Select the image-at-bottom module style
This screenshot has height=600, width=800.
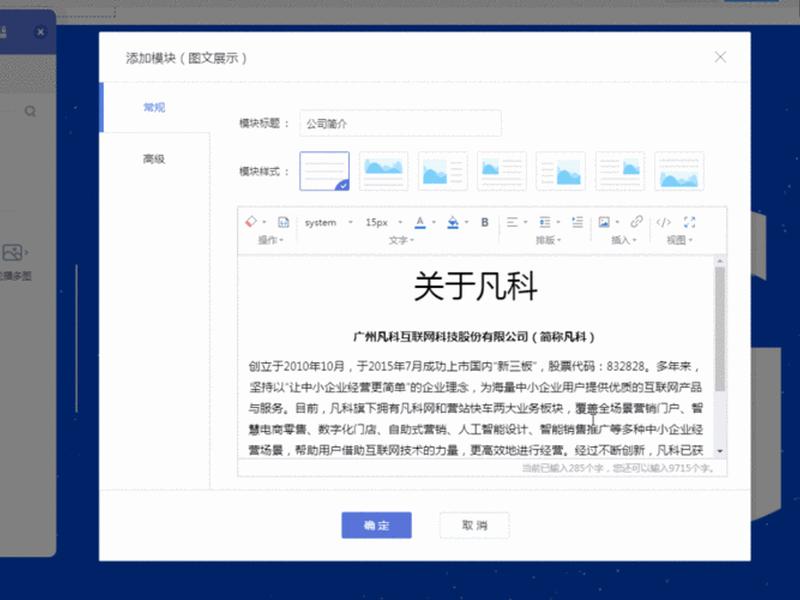tap(679, 171)
